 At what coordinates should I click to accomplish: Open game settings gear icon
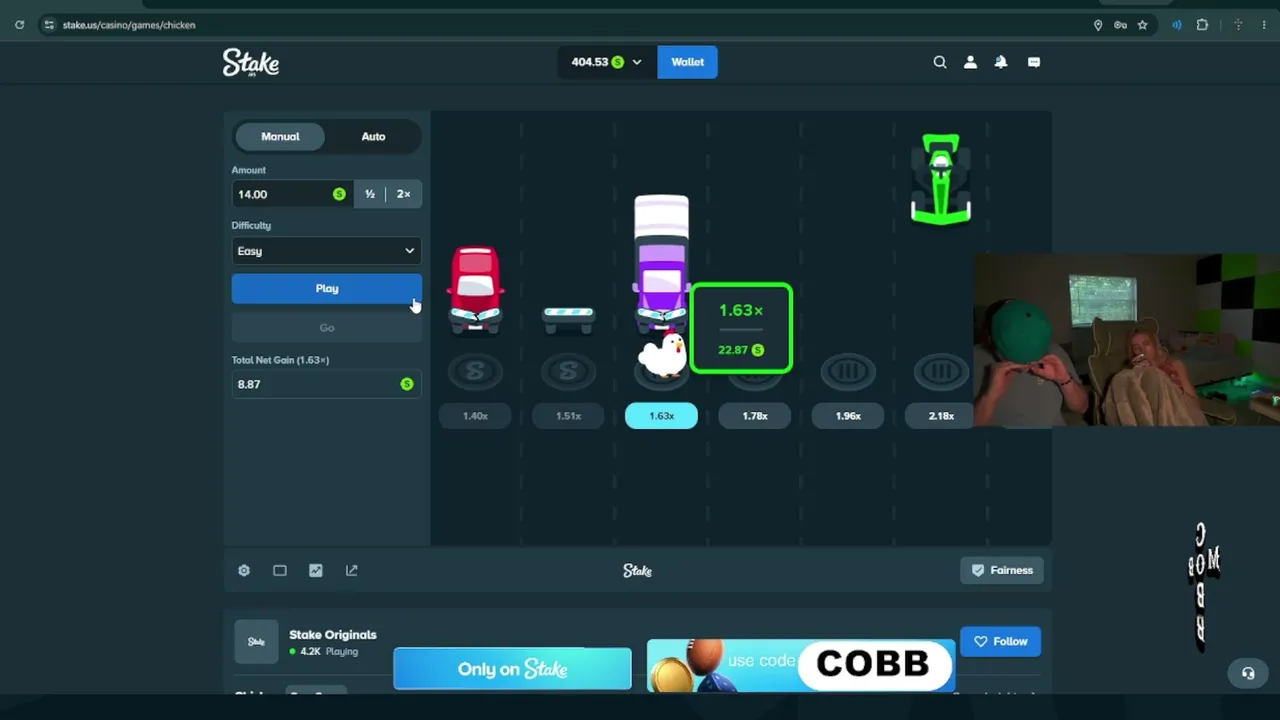[244, 570]
